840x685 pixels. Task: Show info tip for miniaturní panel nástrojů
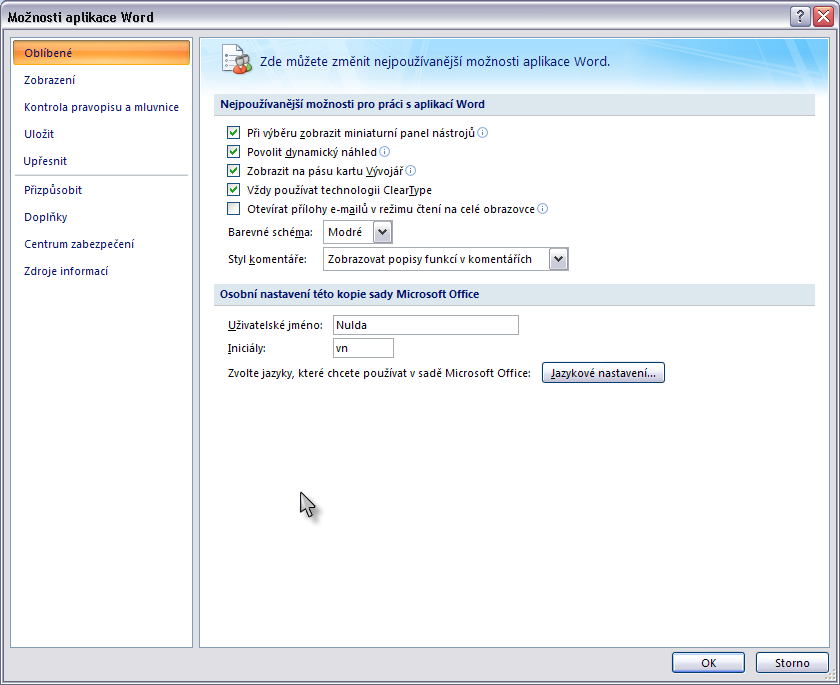click(x=483, y=132)
